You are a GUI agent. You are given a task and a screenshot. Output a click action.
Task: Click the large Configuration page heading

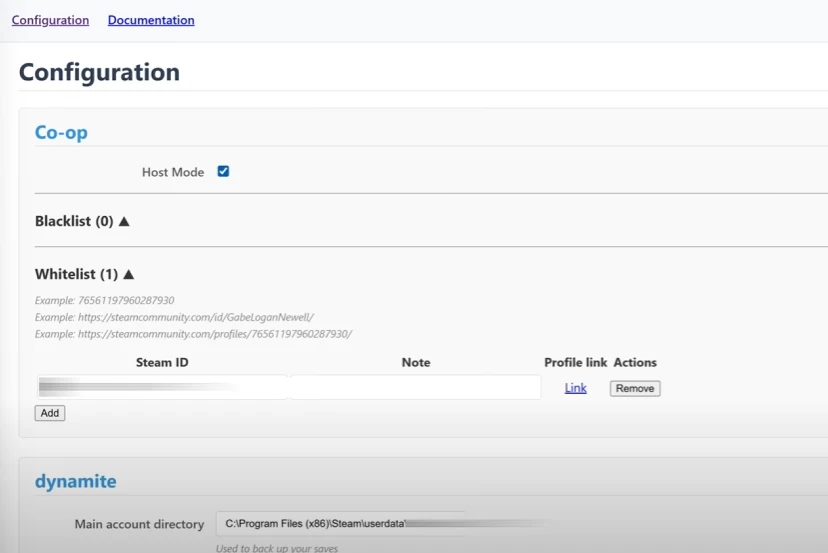pyautogui.click(x=99, y=72)
